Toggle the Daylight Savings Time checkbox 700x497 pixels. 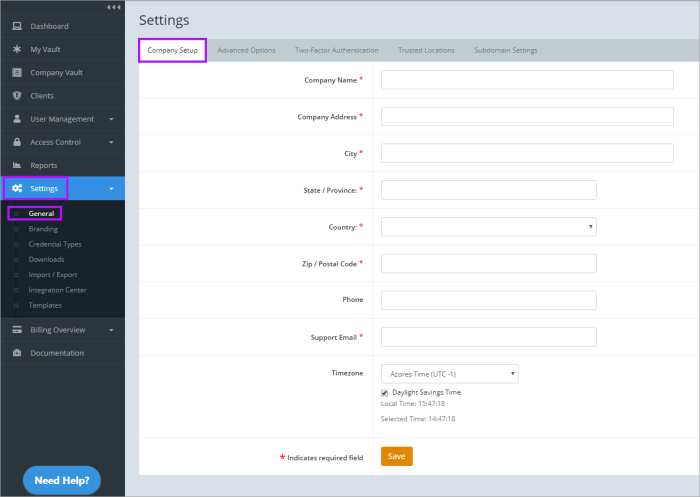tap(385, 393)
